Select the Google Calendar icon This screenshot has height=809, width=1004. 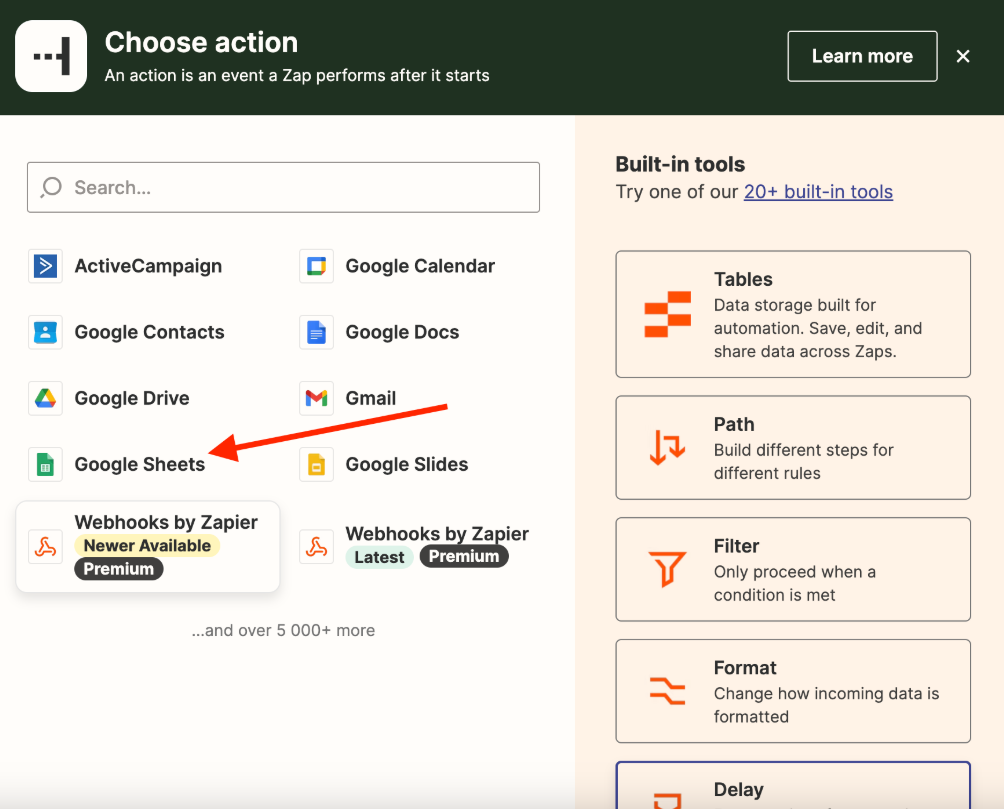click(316, 266)
